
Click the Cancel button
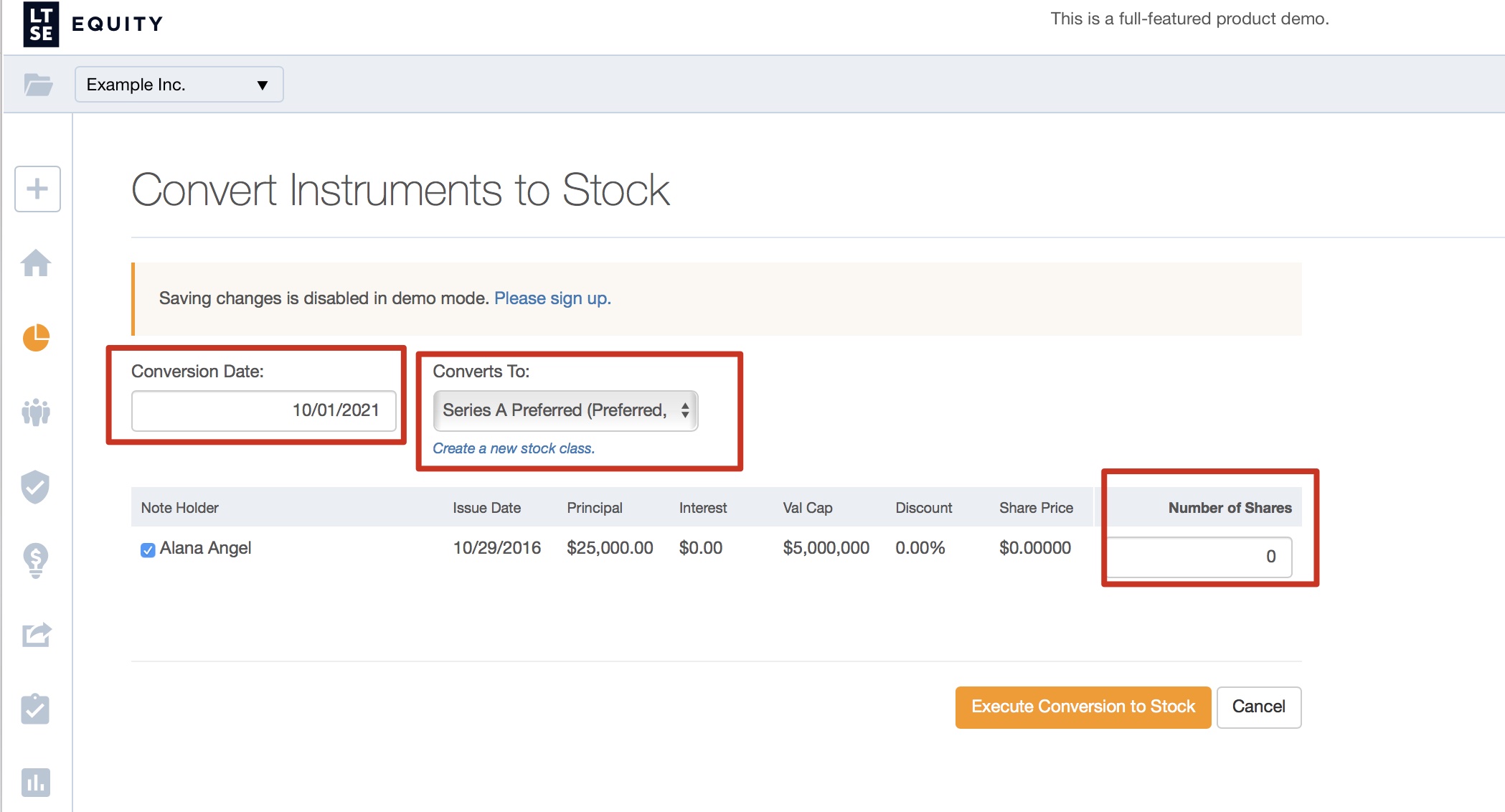[x=1258, y=707]
